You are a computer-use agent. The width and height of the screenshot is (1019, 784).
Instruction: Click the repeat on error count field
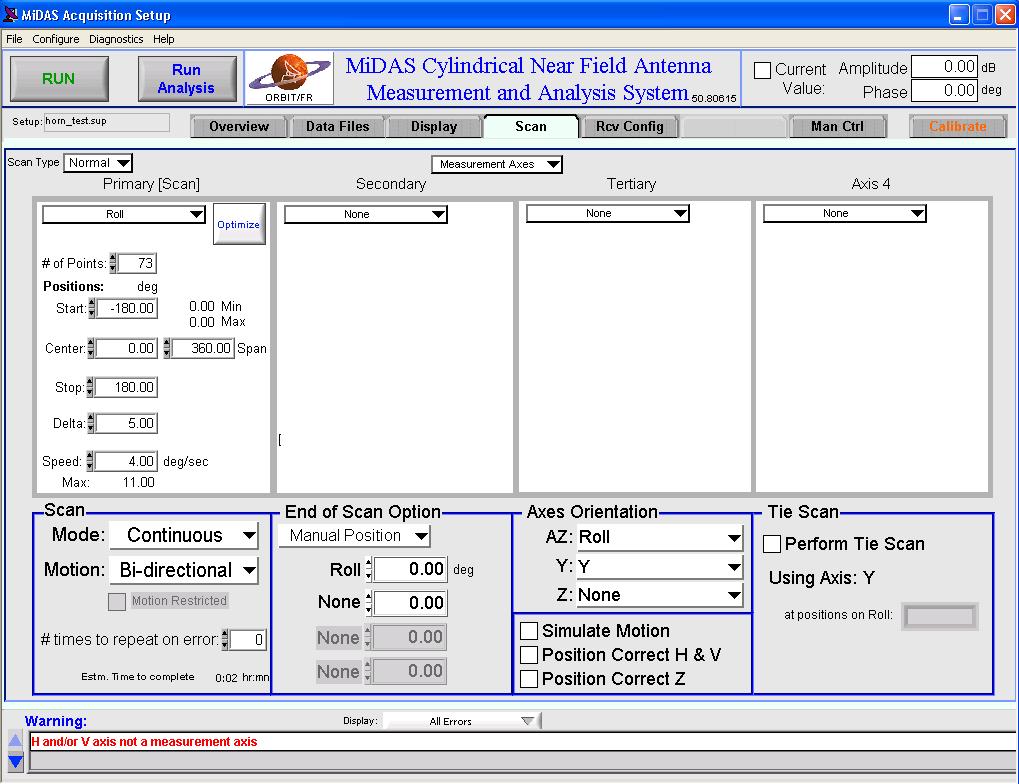(248, 640)
